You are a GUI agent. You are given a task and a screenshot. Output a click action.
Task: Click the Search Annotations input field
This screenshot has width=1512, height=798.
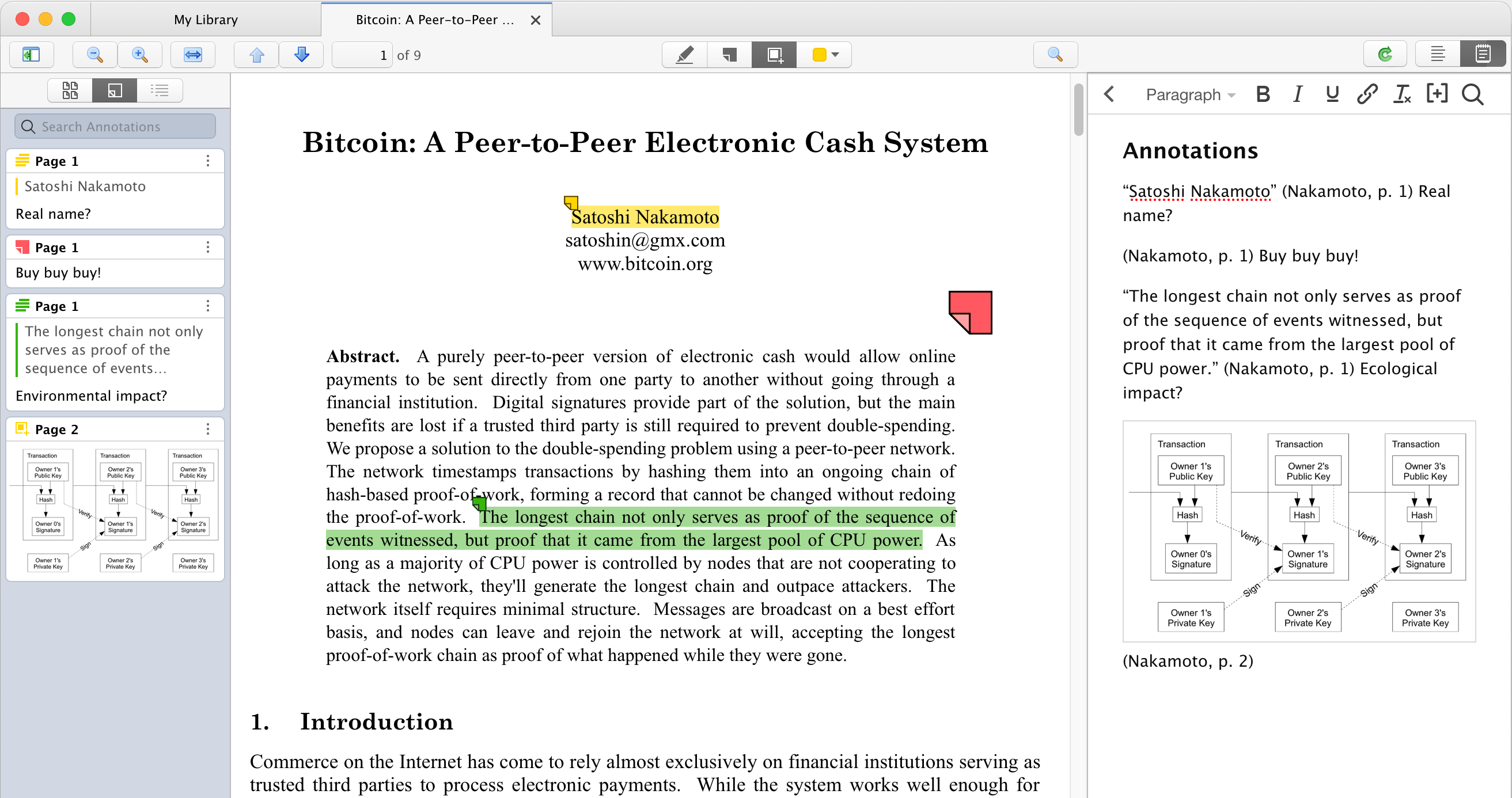[115, 126]
